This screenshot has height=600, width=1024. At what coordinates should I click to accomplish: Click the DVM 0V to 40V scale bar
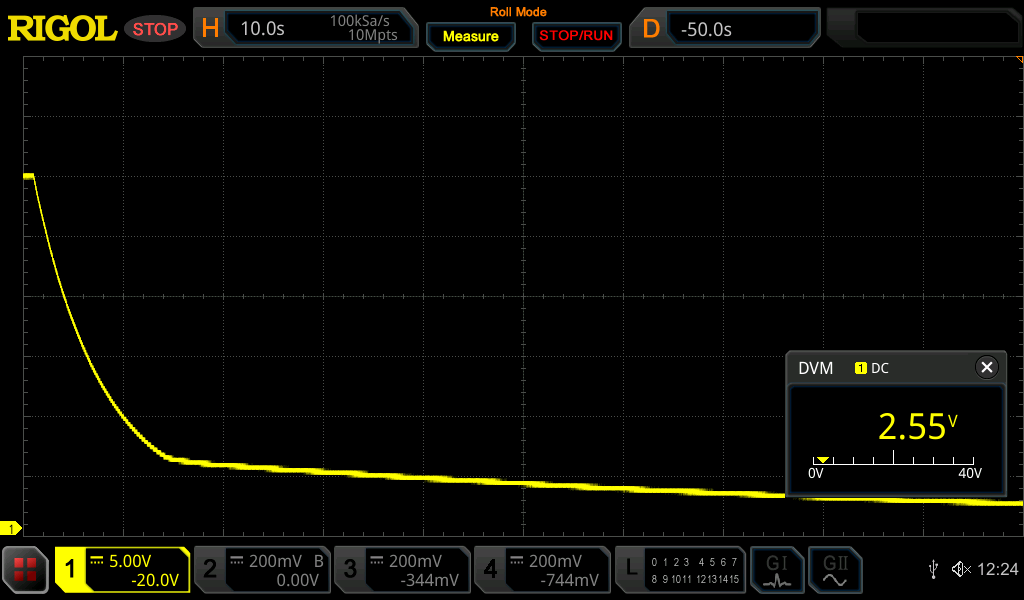pos(892,461)
